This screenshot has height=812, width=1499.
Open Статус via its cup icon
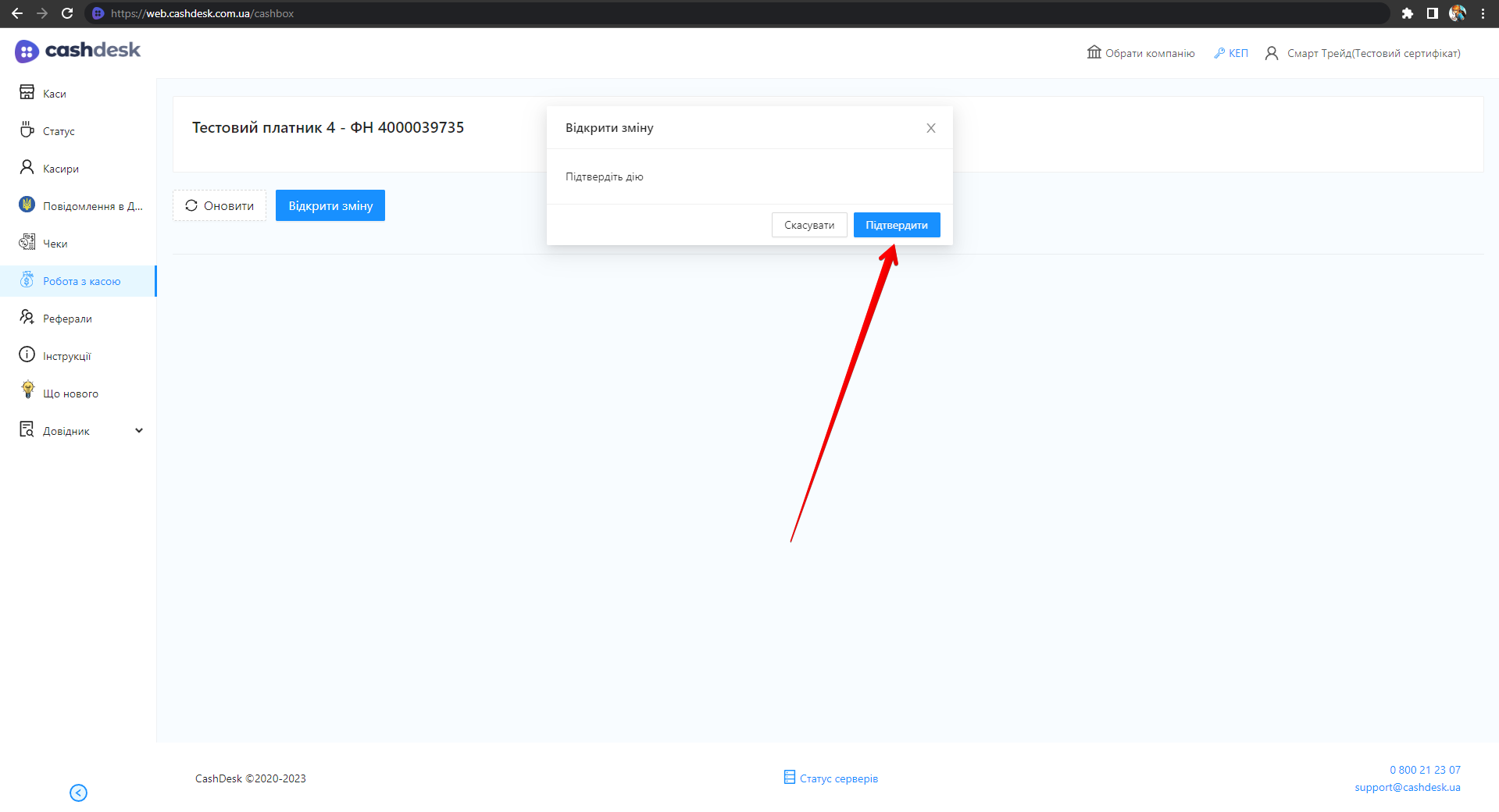pyautogui.click(x=27, y=130)
